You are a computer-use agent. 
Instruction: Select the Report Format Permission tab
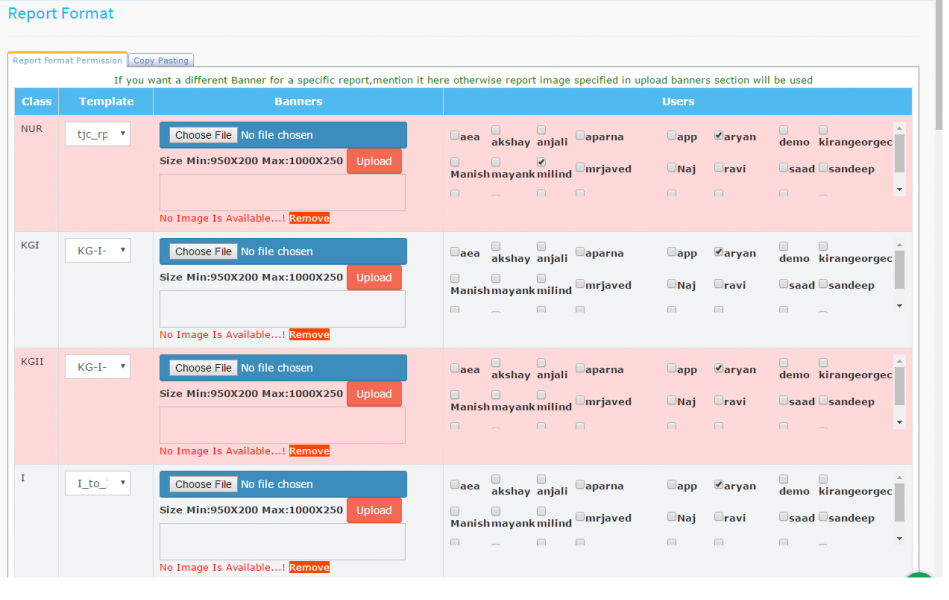point(67,61)
